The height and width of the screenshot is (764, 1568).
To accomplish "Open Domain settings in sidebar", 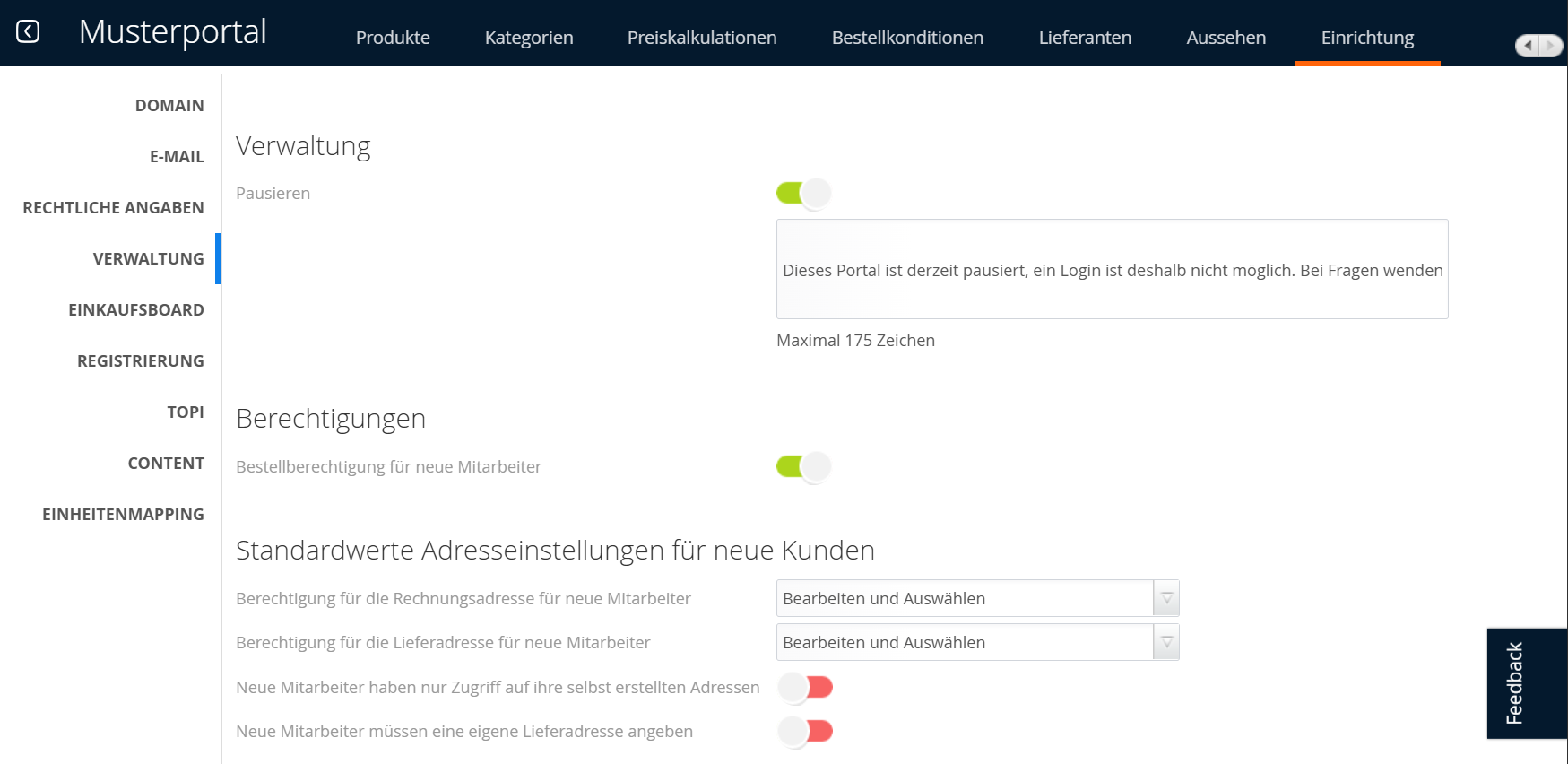I will [x=169, y=106].
